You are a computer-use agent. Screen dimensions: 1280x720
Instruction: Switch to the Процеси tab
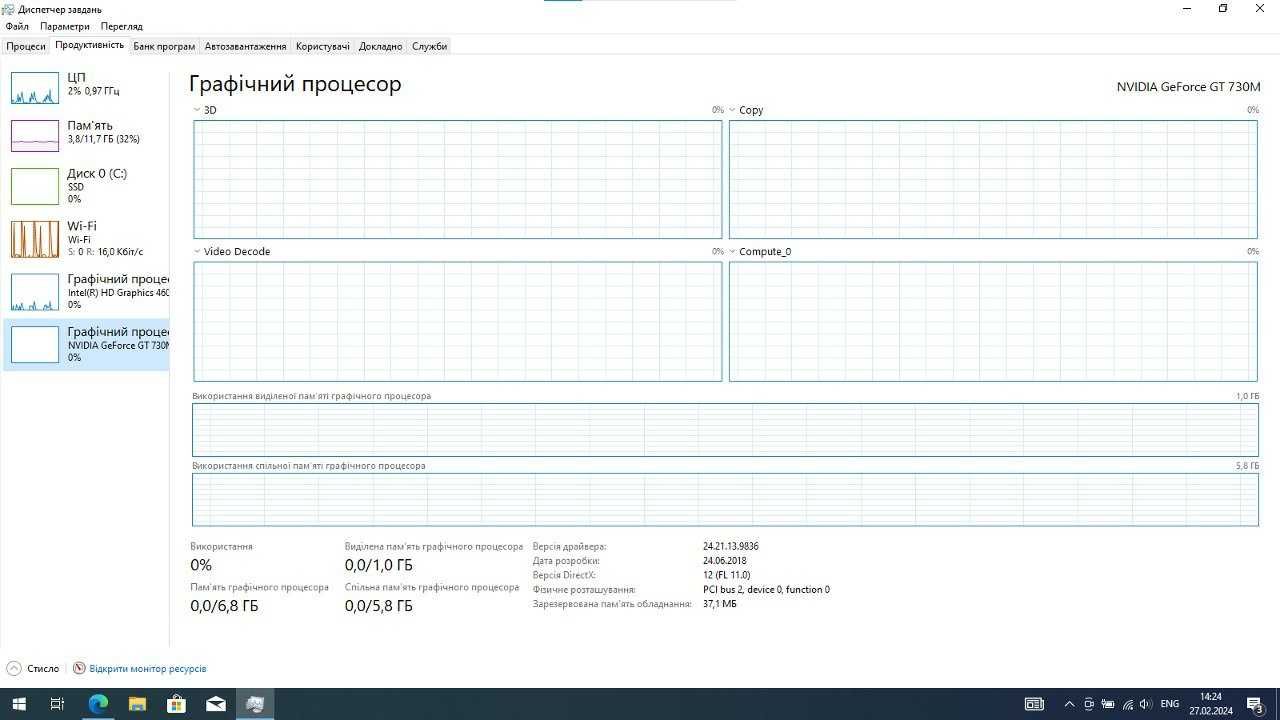point(26,46)
